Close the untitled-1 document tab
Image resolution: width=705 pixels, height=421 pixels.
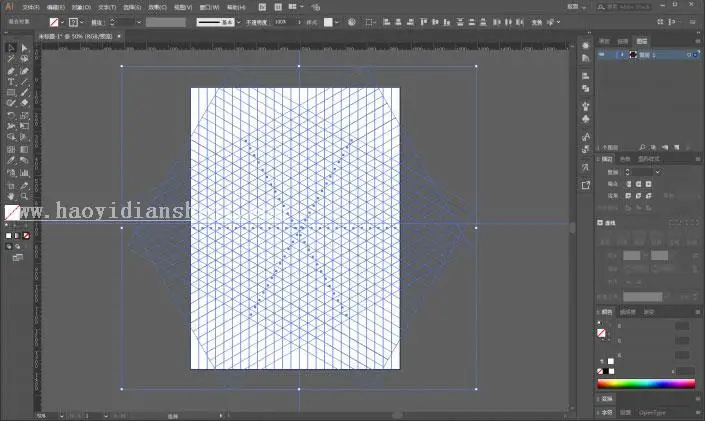pyautogui.click(x=119, y=36)
